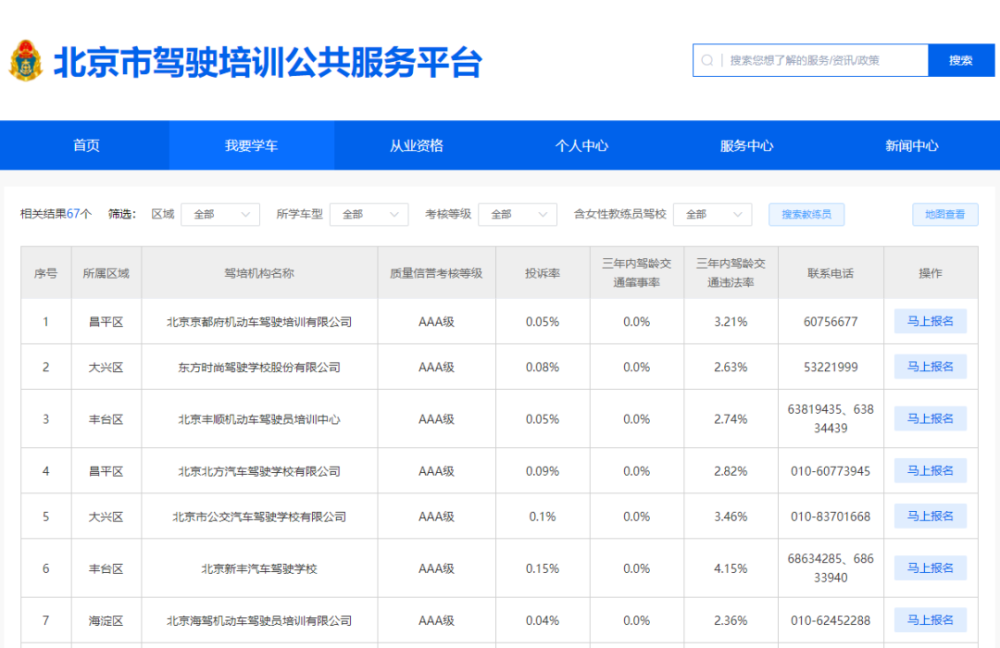Image resolution: width=1000 pixels, height=648 pixels.
Task: Click the 搜索教练员 button
Action: tap(807, 214)
